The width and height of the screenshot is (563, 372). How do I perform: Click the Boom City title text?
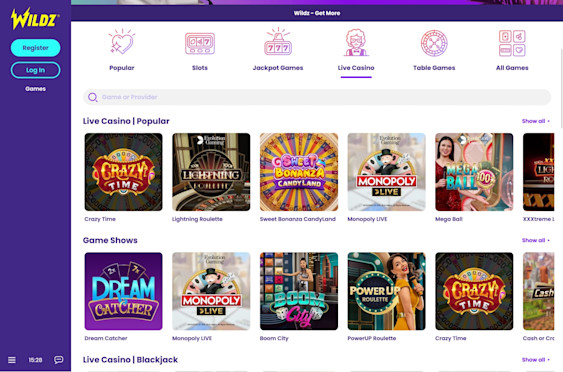[x=274, y=338]
